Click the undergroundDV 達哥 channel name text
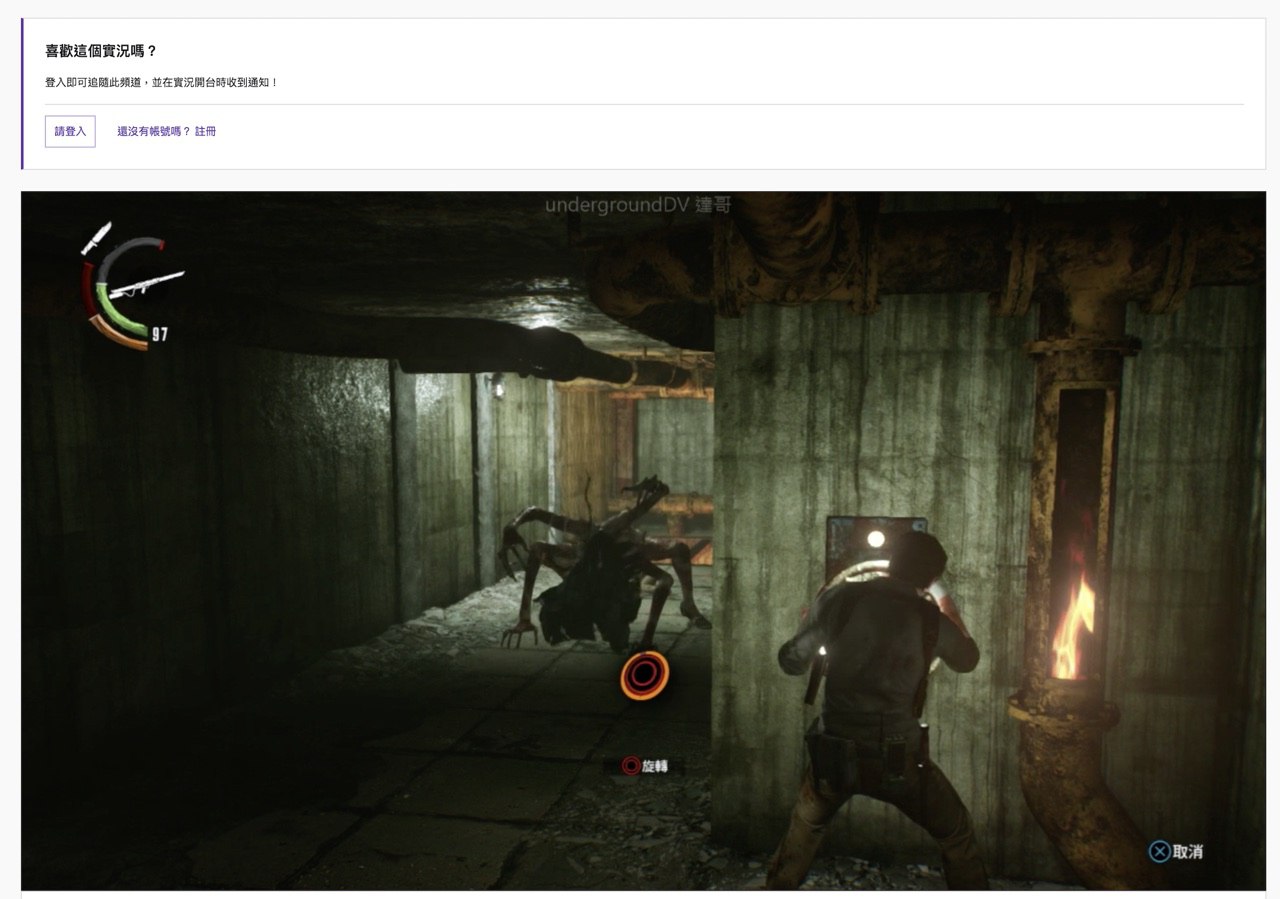 click(x=637, y=205)
